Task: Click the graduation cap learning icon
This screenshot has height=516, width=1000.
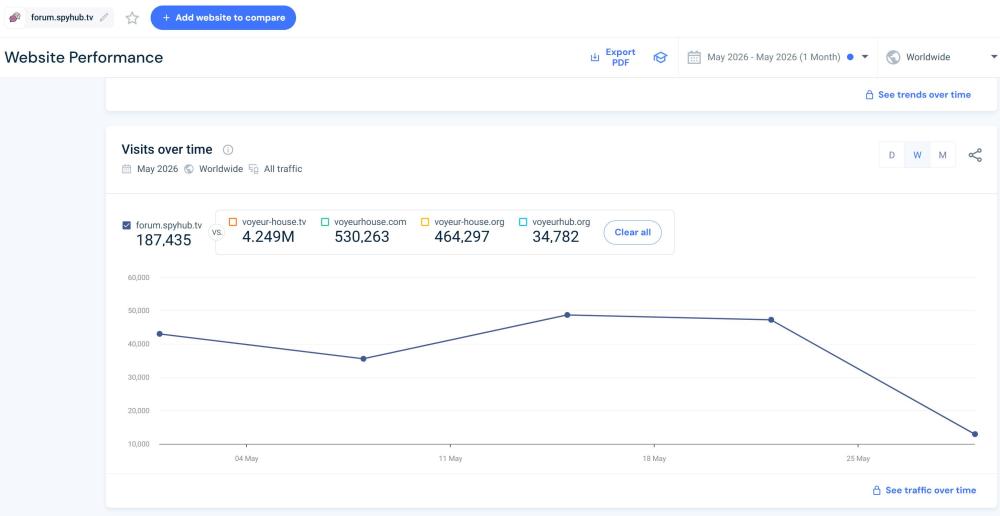Action: [x=660, y=57]
